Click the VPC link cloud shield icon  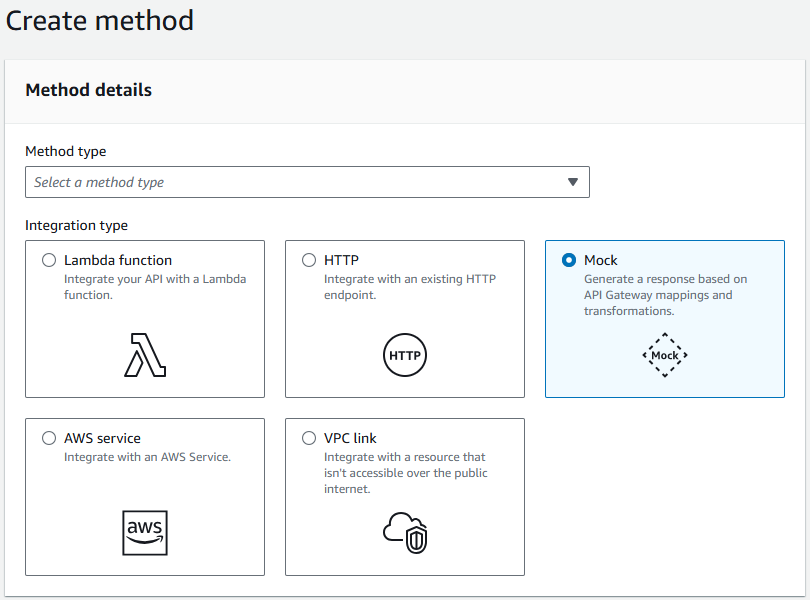pyautogui.click(x=406, y=533)
